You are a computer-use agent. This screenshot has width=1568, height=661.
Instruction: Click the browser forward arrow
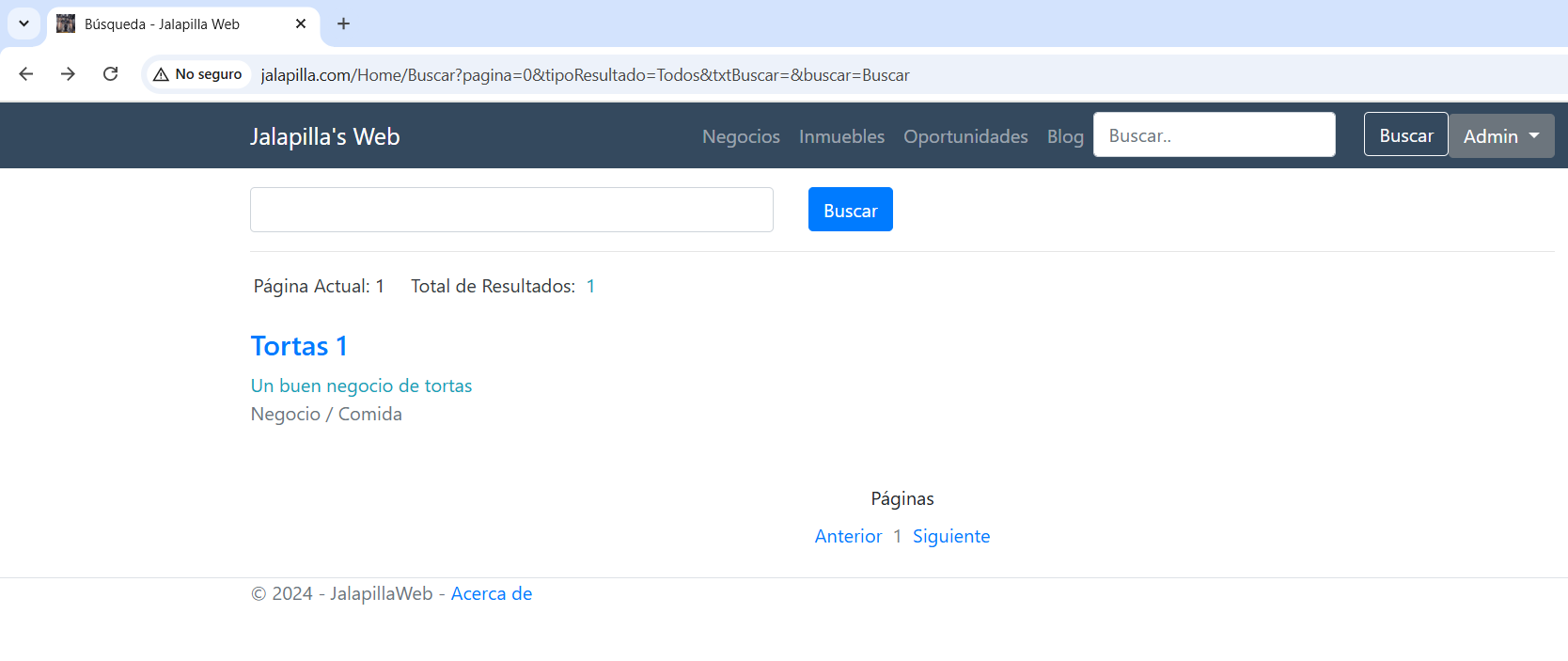pyautogui.click(x=68, y=74)
